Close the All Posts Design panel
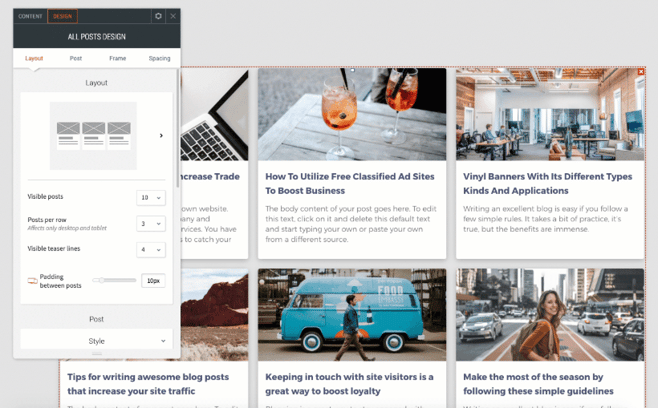Viewport: 658px width, 408px height. point(173,16)
